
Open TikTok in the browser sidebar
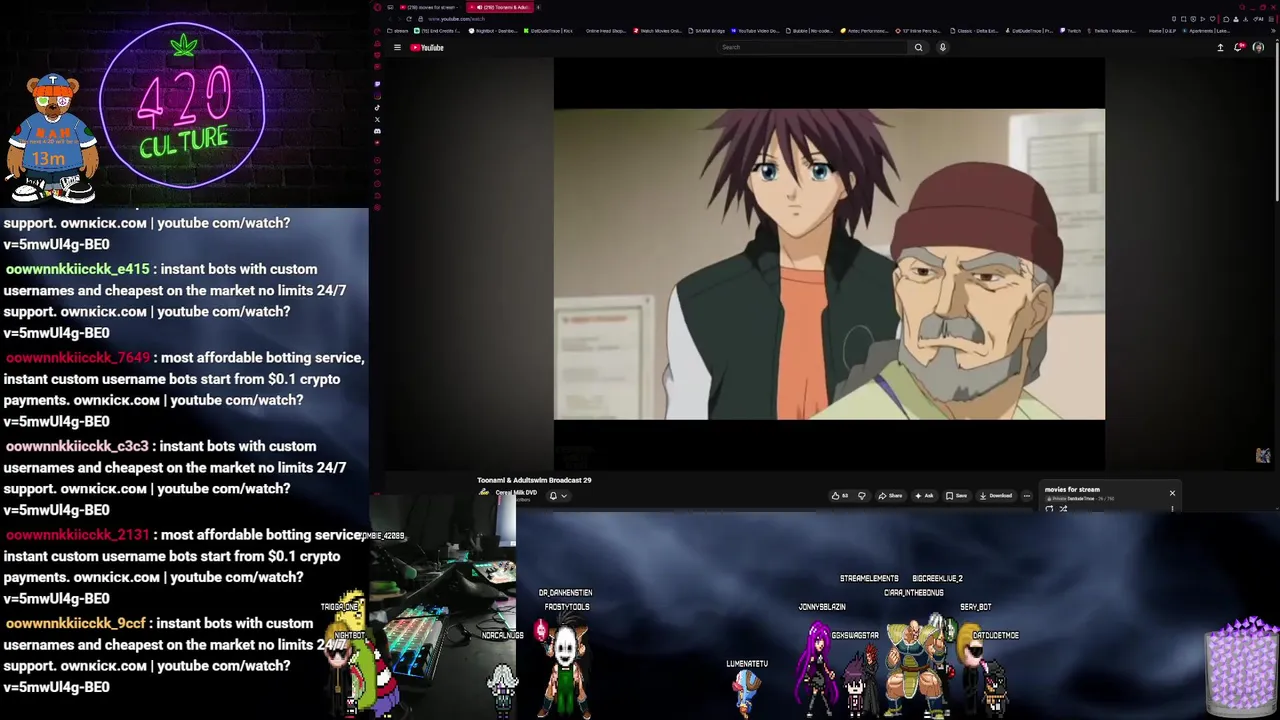pos(377,108)
